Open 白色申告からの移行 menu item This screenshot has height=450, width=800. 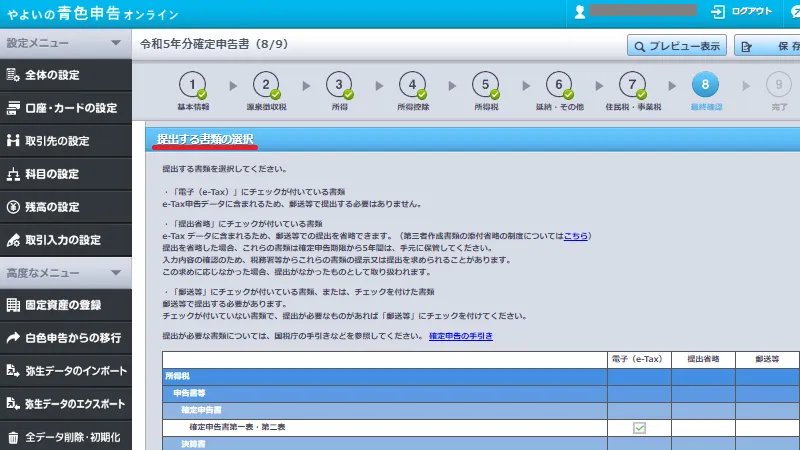66,337
